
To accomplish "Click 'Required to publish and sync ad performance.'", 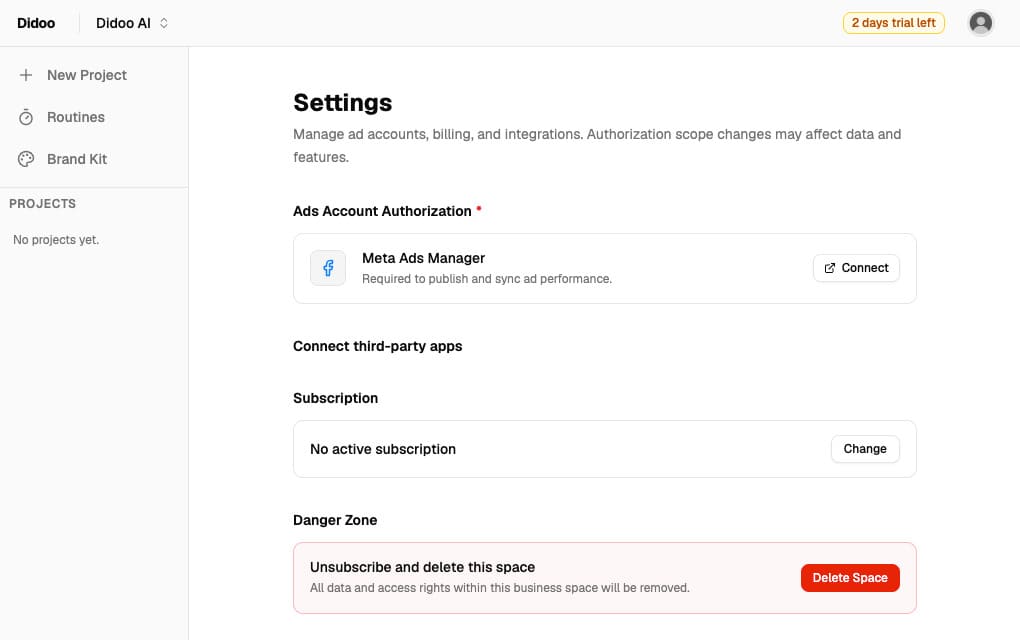I will tap(487, 279).
